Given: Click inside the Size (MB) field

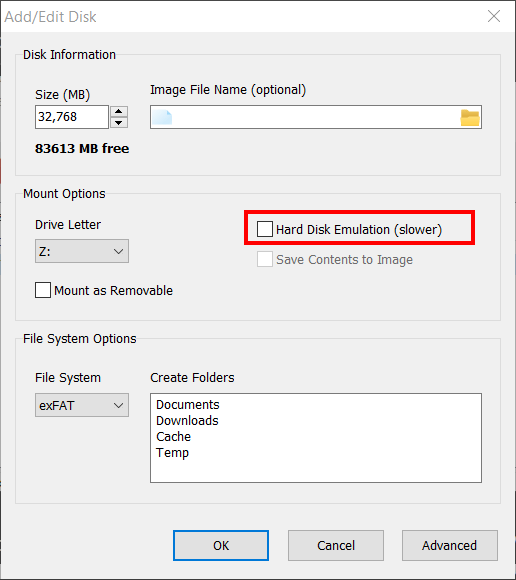Looking at the screenshot, I should (72, 117).
